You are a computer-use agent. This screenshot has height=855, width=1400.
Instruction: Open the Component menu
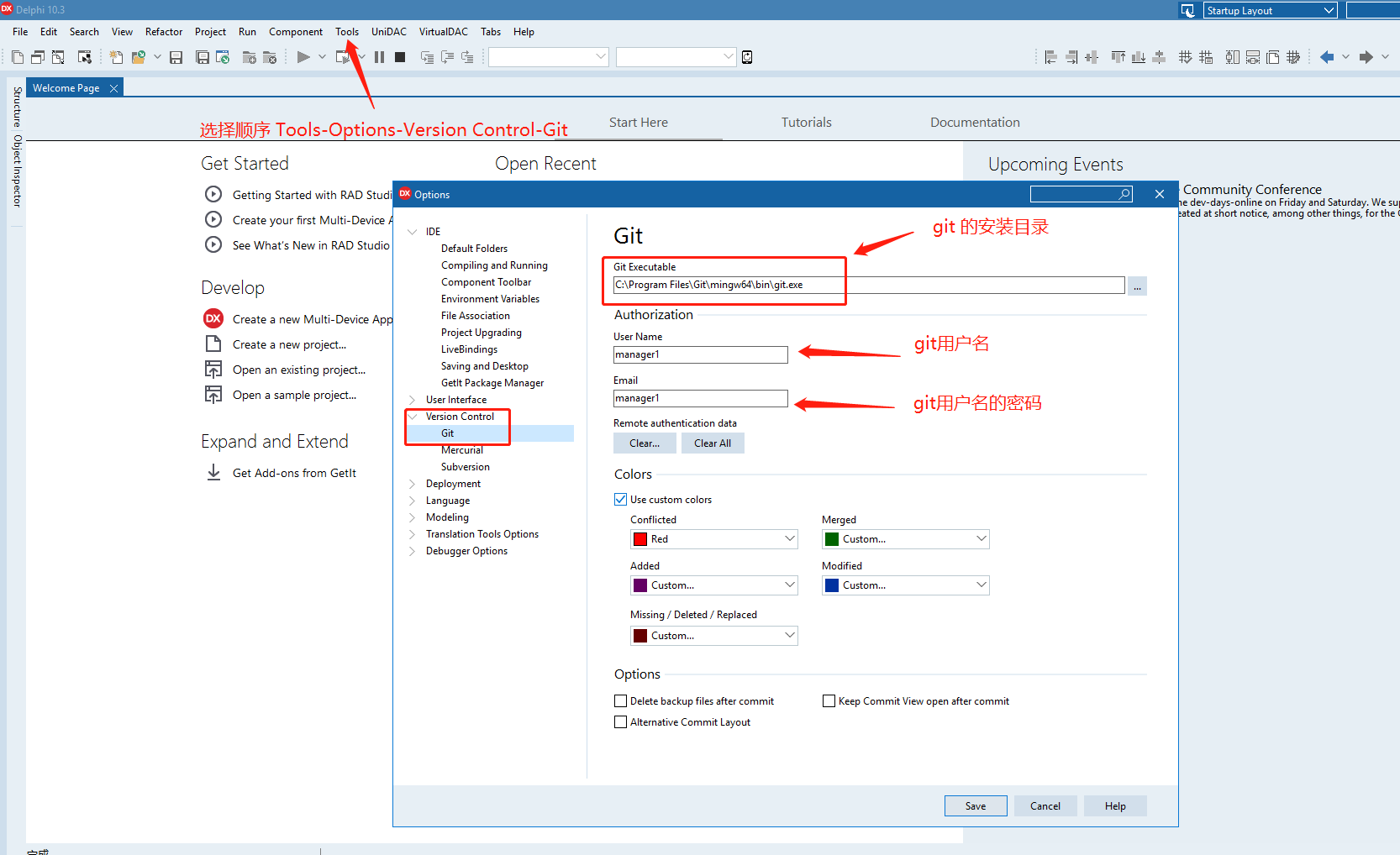pos(296,32)
